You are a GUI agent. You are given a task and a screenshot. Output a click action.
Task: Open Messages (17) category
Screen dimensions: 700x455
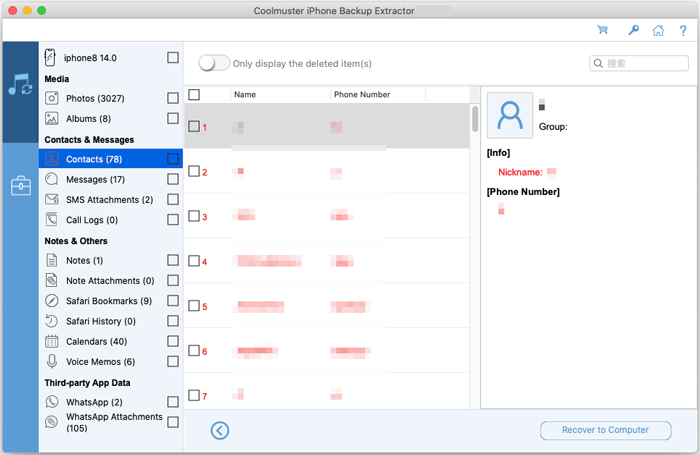[x=111, y=179]
